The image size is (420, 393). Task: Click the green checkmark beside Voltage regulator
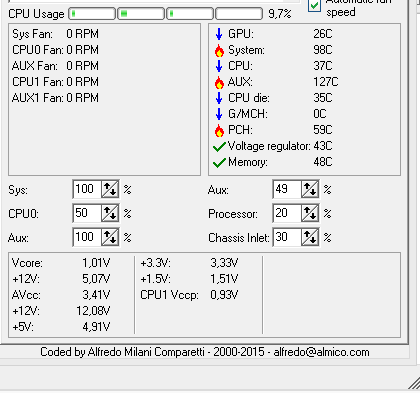pos(219,147)
